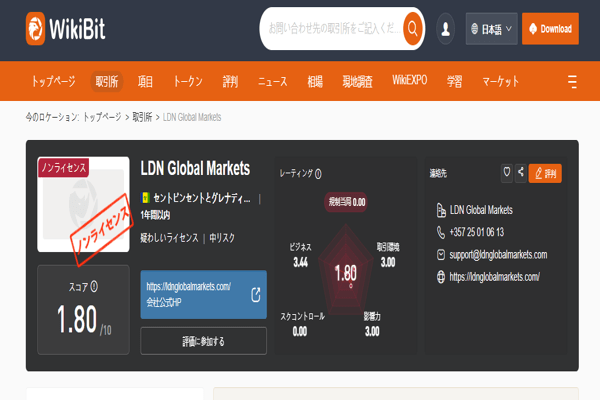Click the orange Download button
Screen dimensions: 600x400
point(550,29)
